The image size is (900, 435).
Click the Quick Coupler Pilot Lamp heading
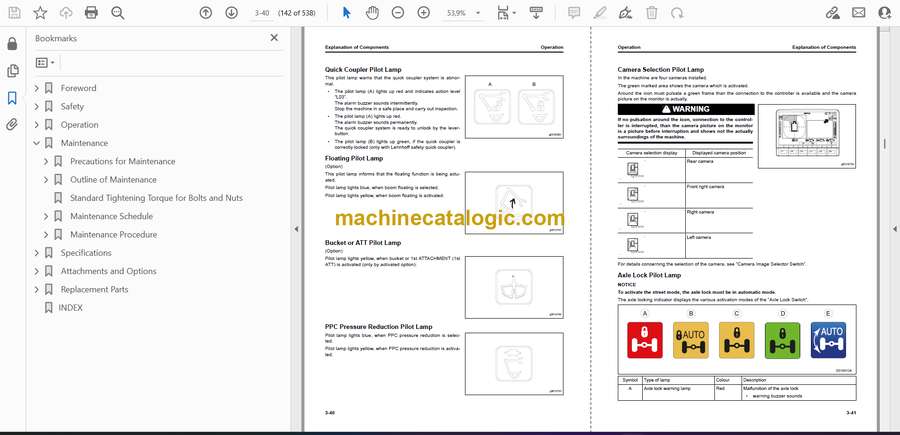pyautogui.click(x=363, y=69)
